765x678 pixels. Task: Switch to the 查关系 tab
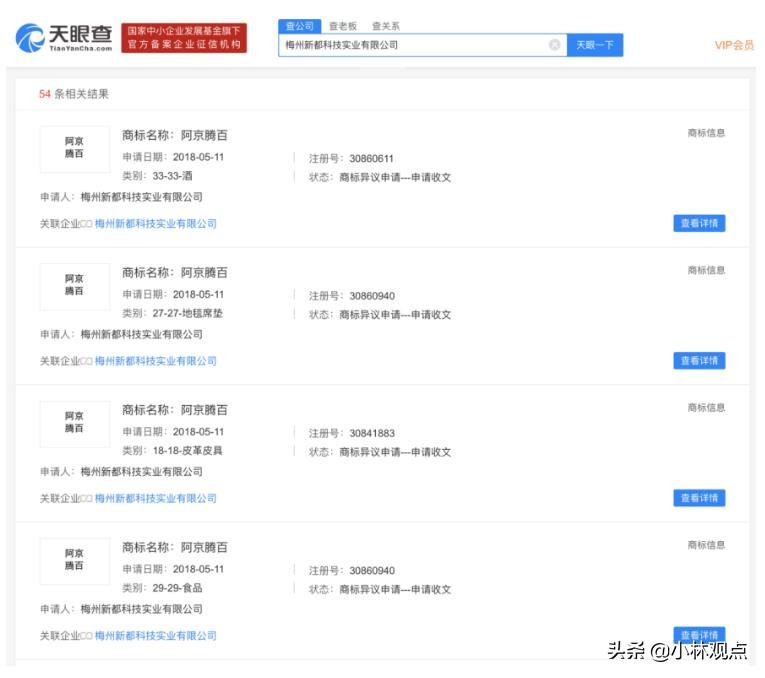pyautogui.click(x=386, y=26)
